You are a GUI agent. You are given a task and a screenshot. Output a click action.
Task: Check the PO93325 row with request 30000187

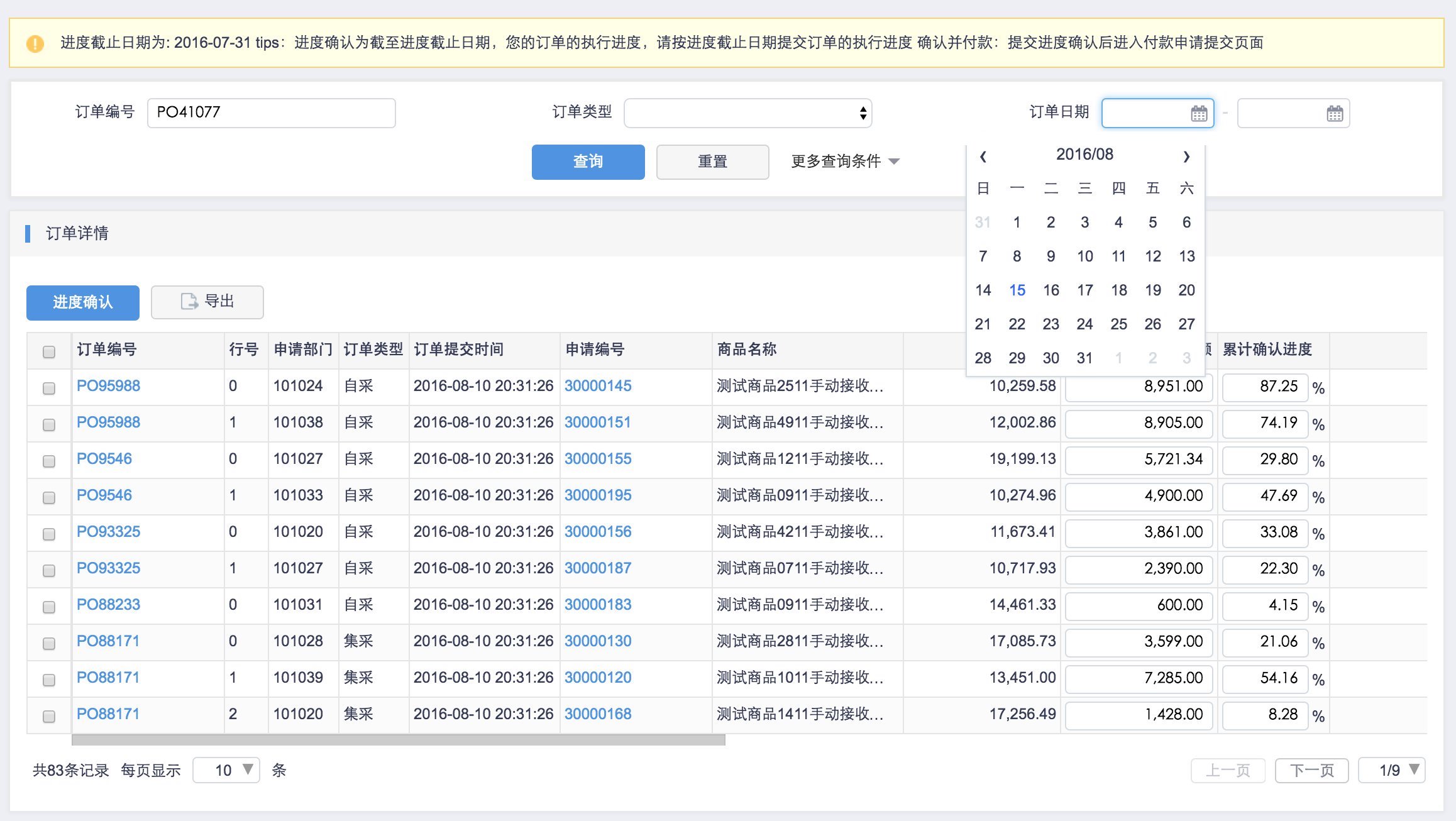click(x=49, y=570)
